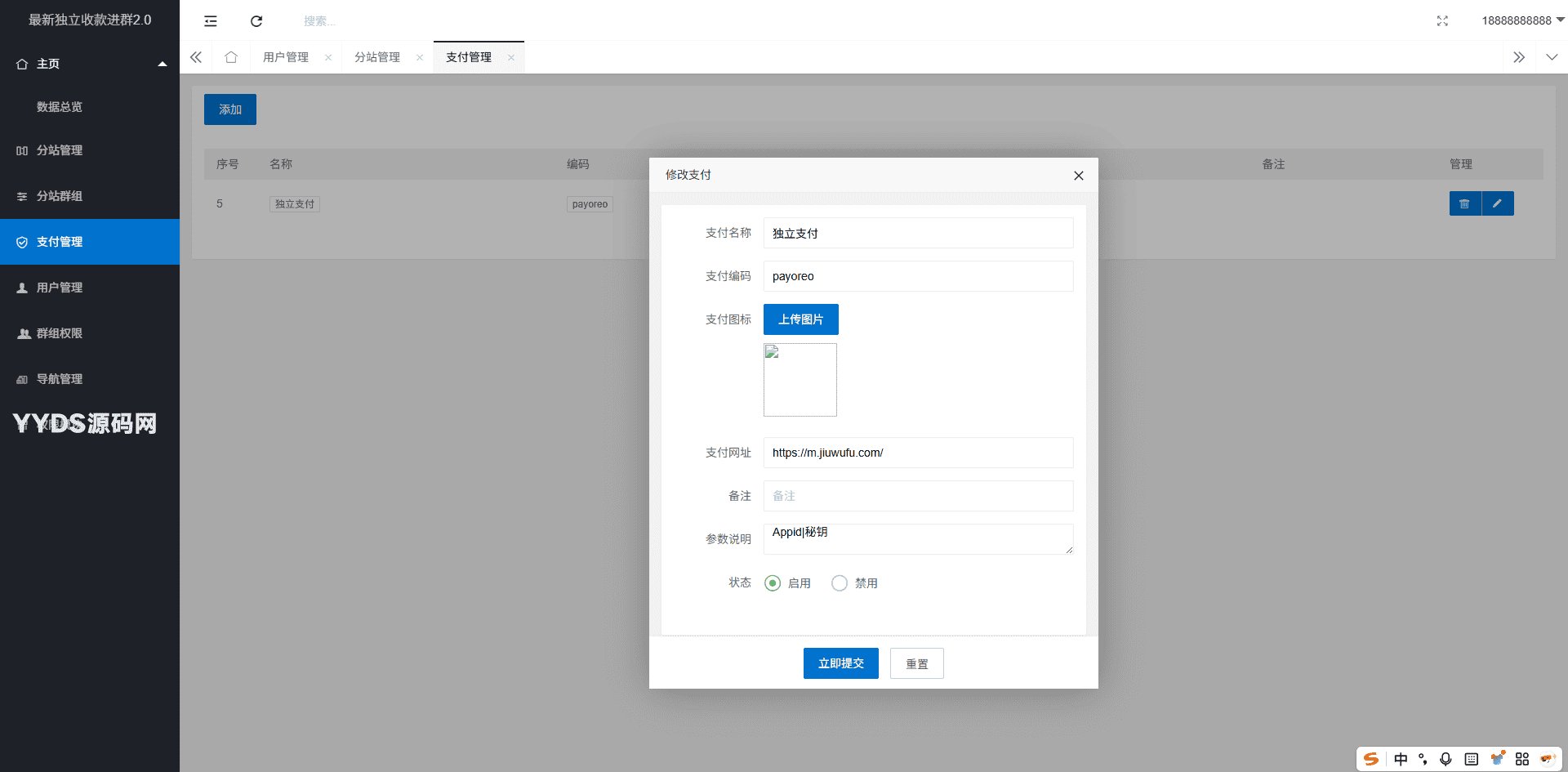Select the 禁用 radio button
This screenshot has width=1568, height=772.
pyautogui.click(x=840, y=583)
